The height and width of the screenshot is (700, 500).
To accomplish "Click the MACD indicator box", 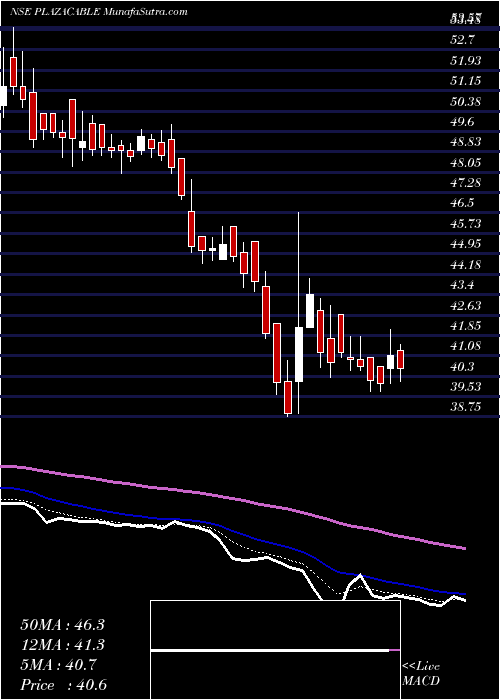I will pos(275,650).
